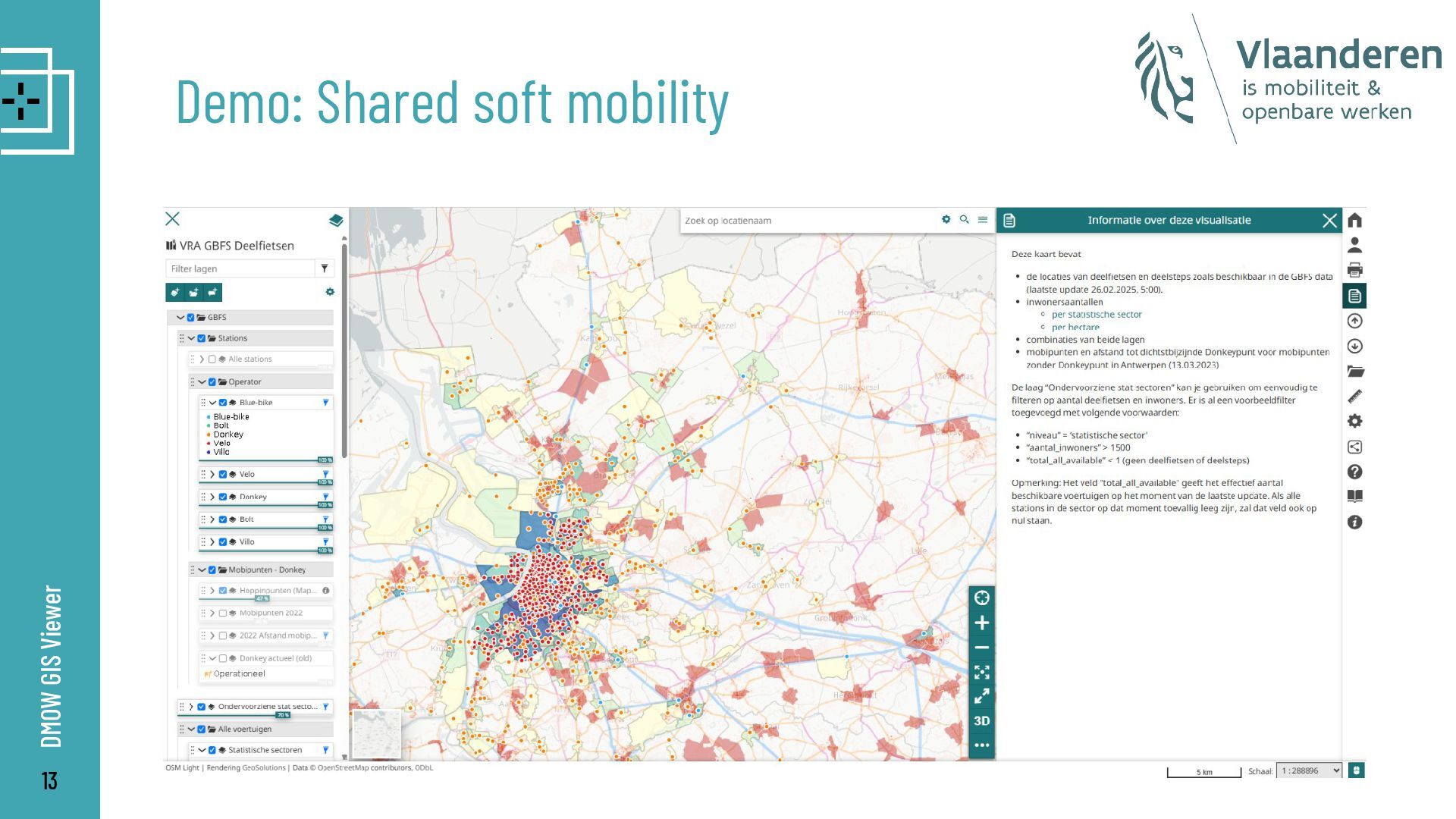
Task: Switch map to 3D view
Action: (981, 720)
